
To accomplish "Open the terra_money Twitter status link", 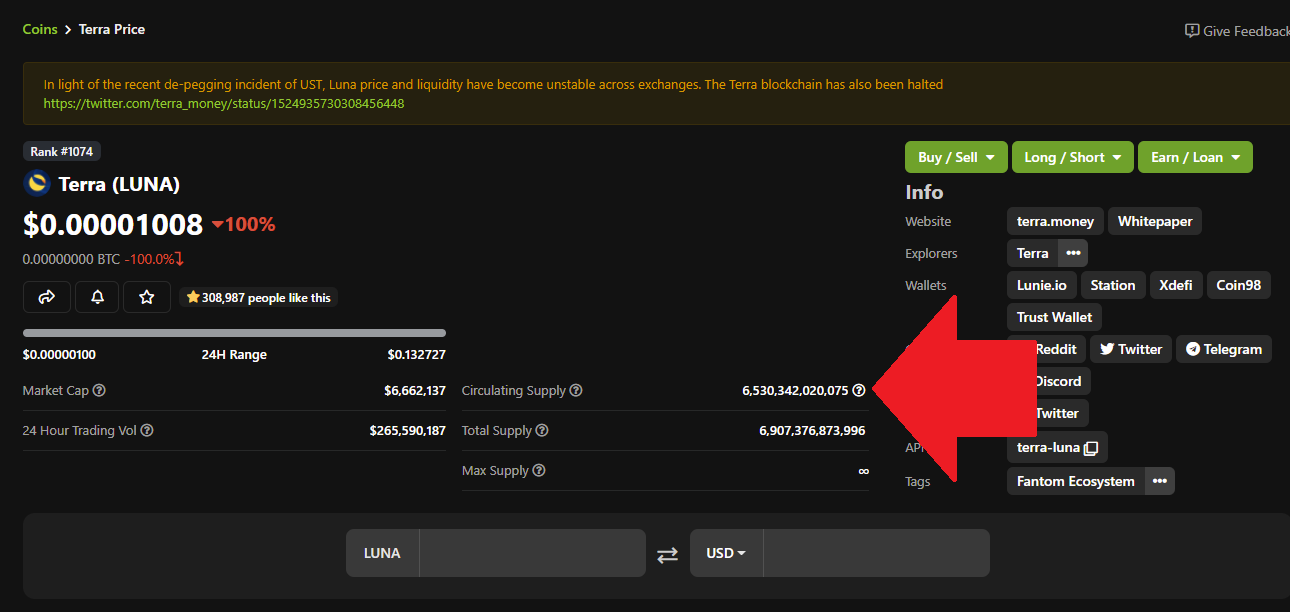I will [224, 103].
